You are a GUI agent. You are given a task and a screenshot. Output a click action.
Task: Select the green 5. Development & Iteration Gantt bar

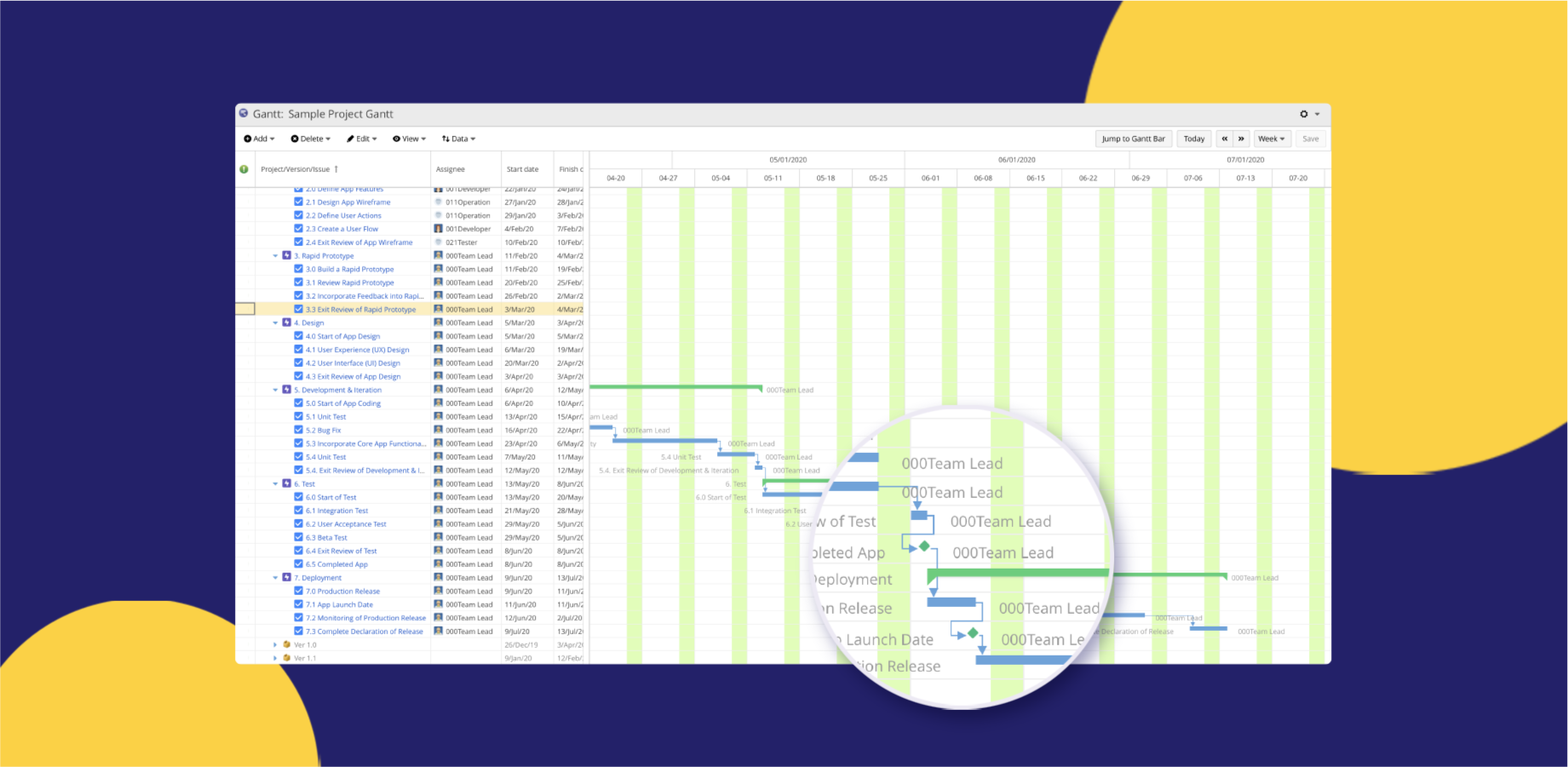coord(675,387)
